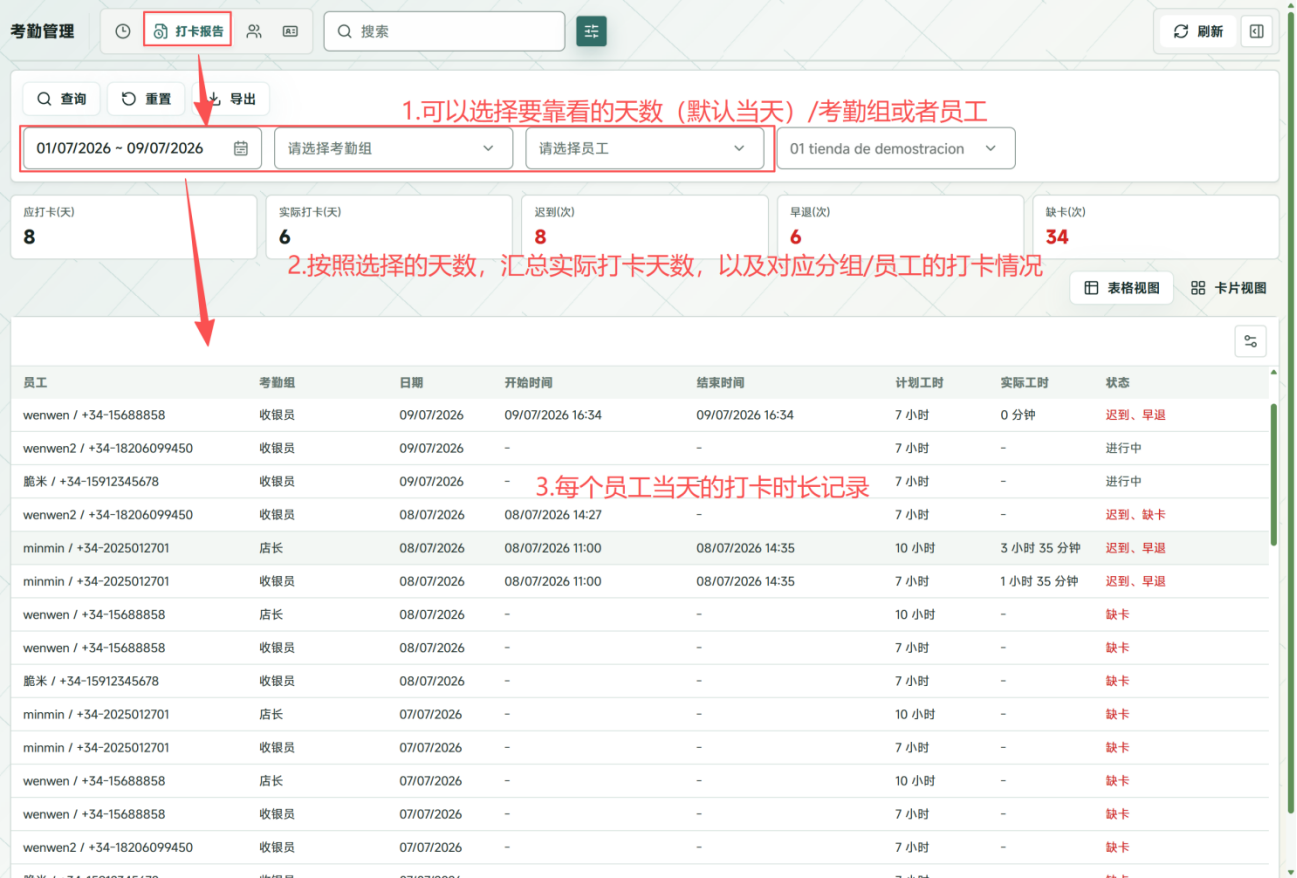1297x878 pixels.
Task: Click the 实际工时 column header
Action: 1025,383
